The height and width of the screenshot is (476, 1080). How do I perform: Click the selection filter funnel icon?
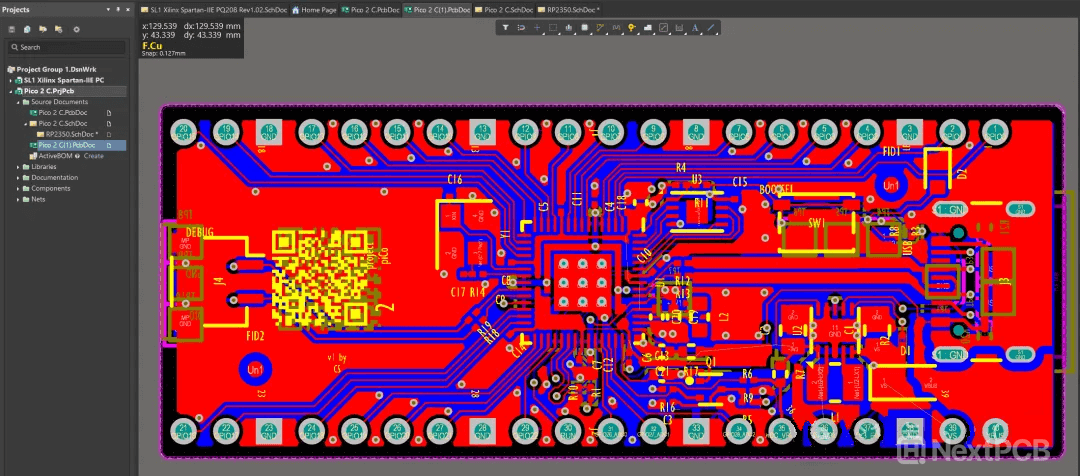pyautogui.click(x=507, y=27)
